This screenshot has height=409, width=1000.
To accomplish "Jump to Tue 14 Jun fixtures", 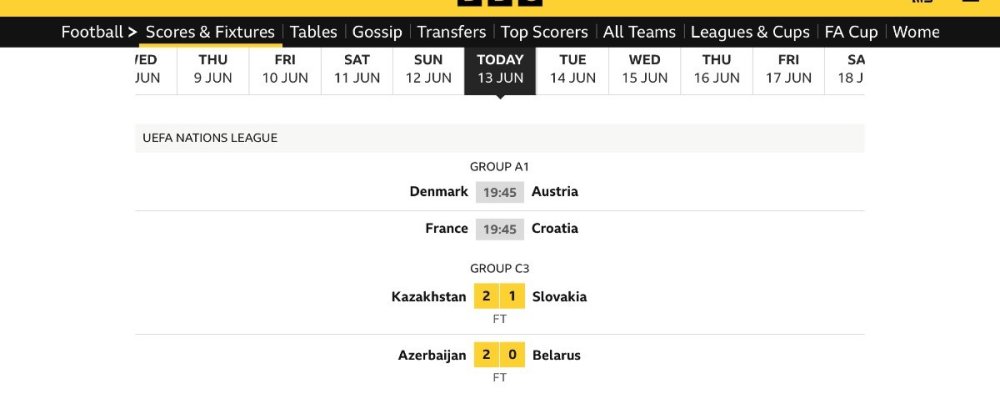I will 573,69.
